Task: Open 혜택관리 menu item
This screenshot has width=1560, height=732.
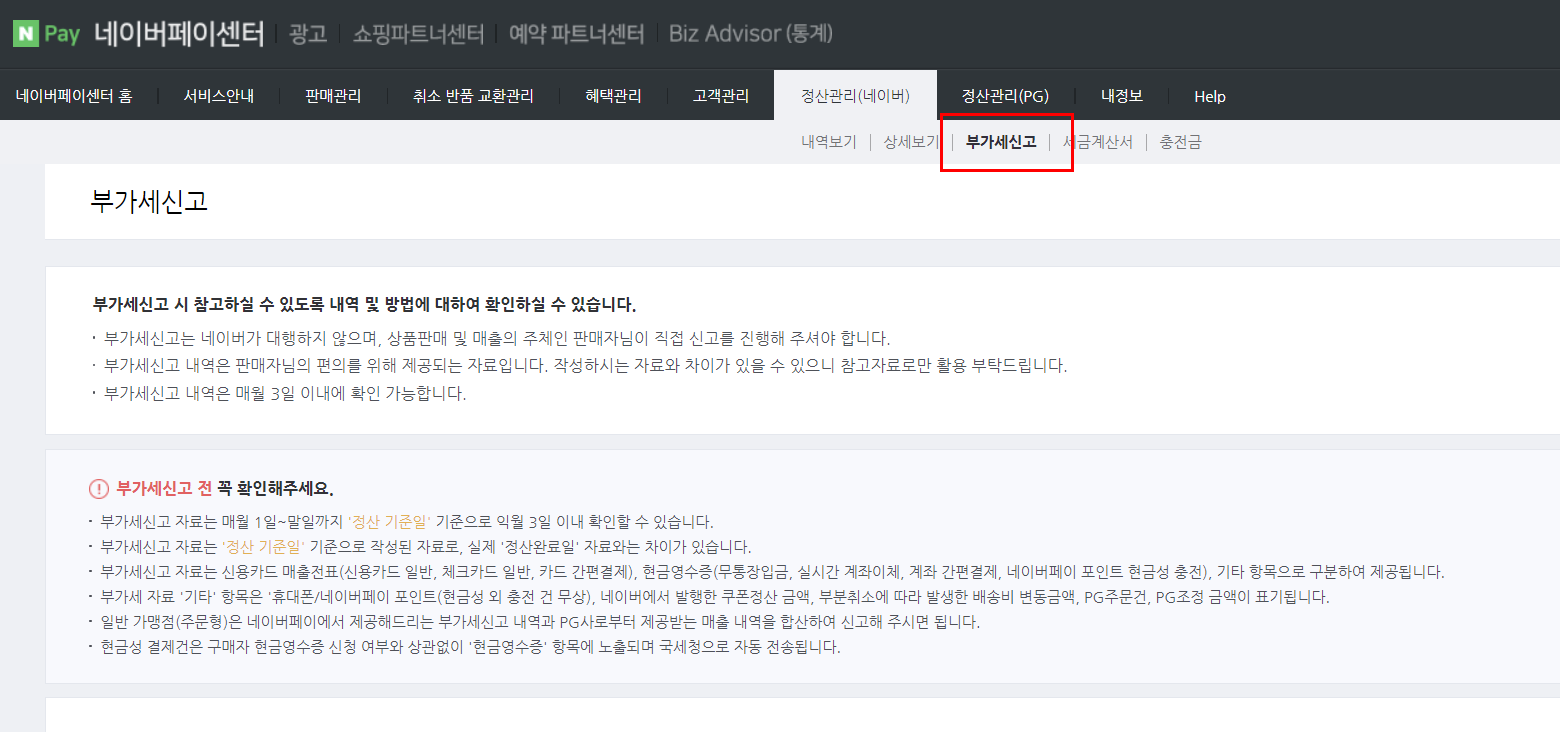Action: (613, 96)
